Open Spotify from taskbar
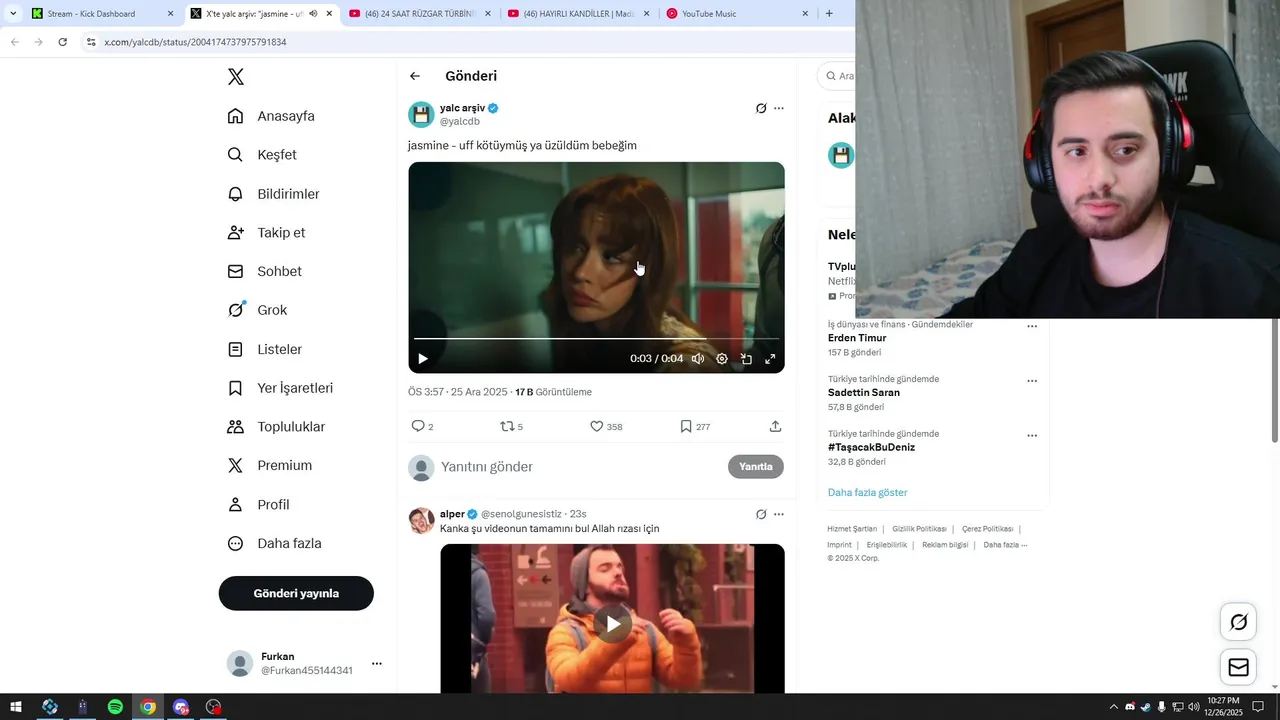Screen dimensions: 1280x720 [x=115, y=707]
